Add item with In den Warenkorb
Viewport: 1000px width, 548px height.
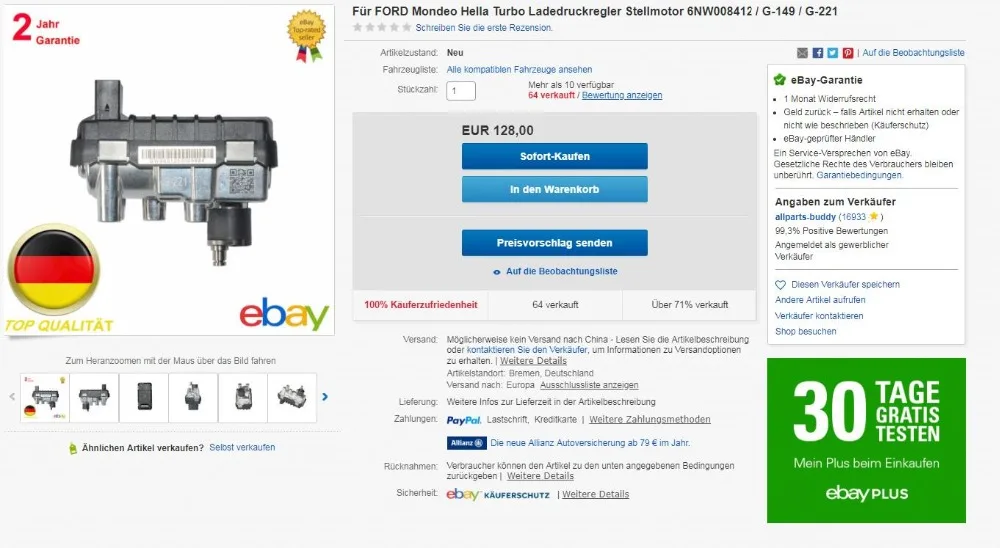pyautogui.click(x=555, y=189)
